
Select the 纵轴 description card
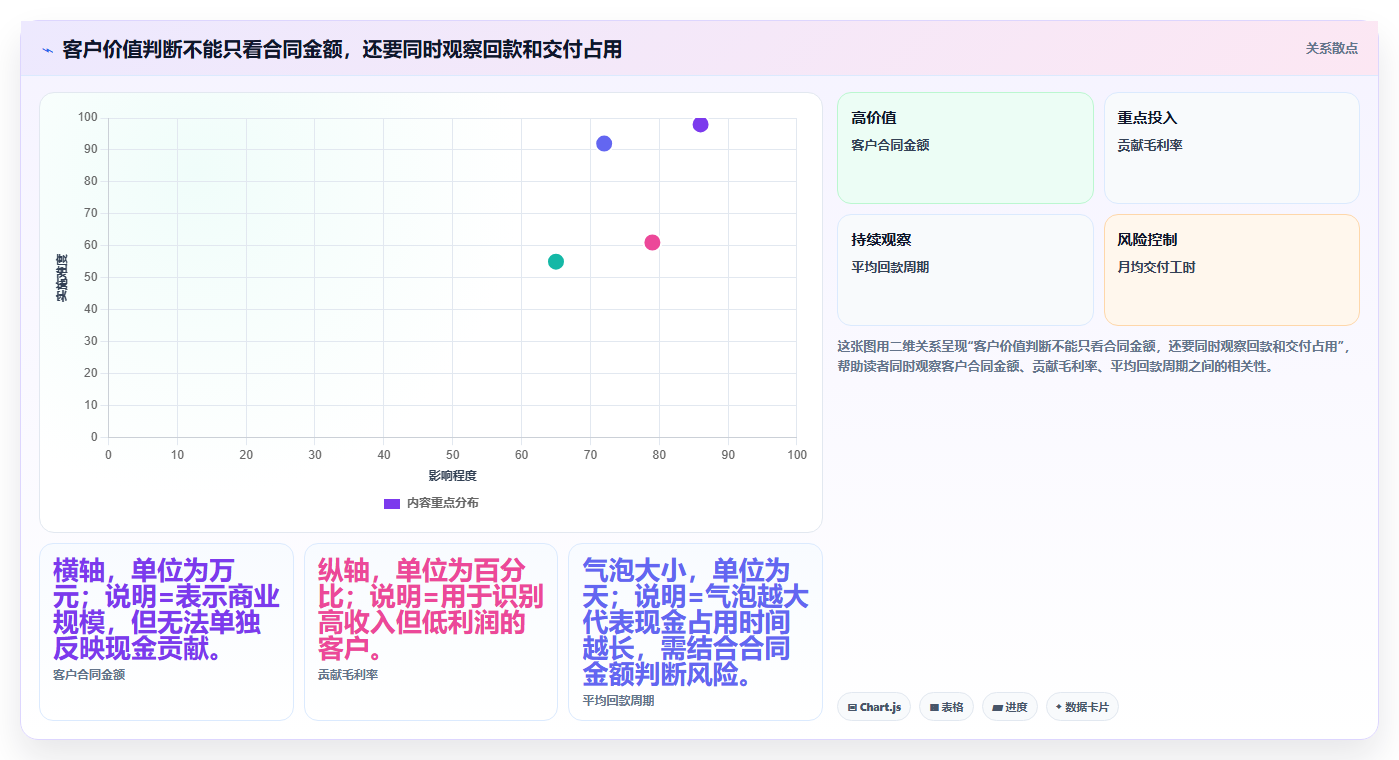pos(431,632)
